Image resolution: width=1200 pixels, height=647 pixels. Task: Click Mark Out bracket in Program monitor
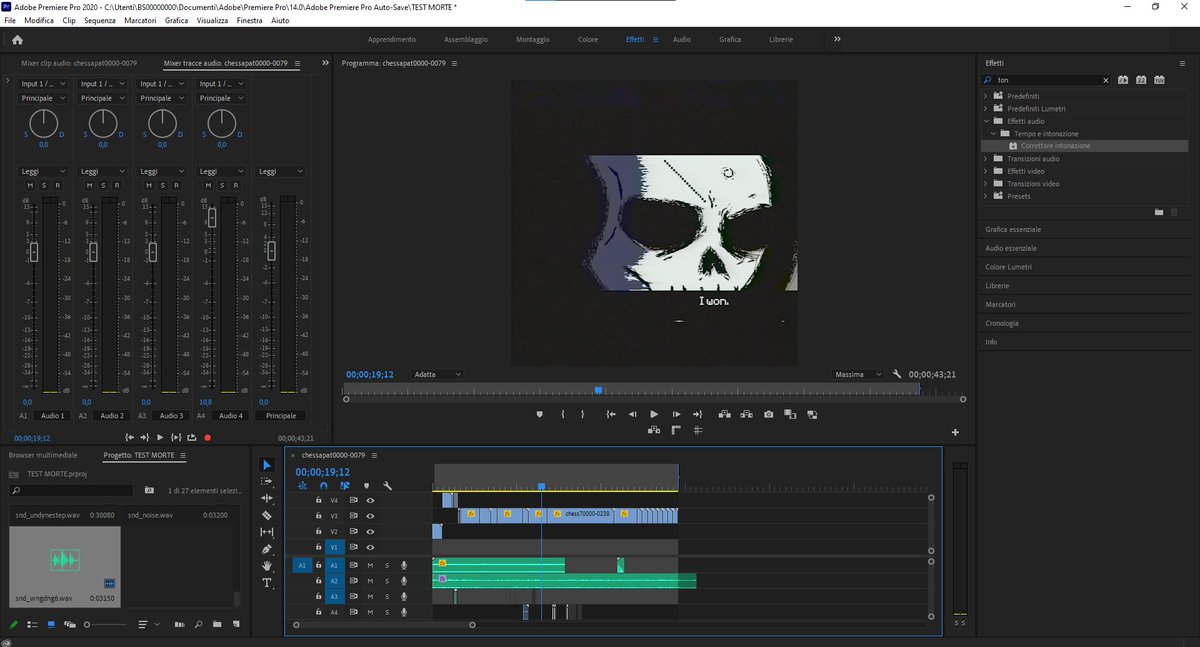583,414
